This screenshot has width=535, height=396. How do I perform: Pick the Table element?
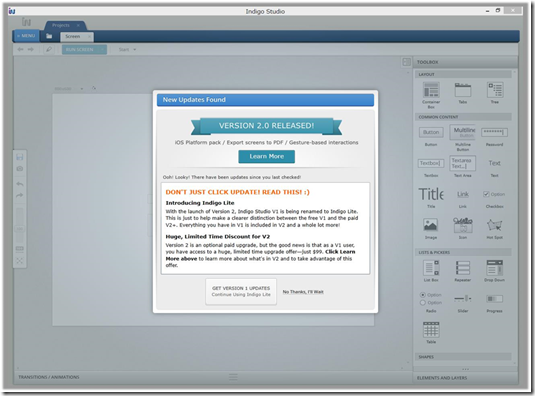click(431, 332)
